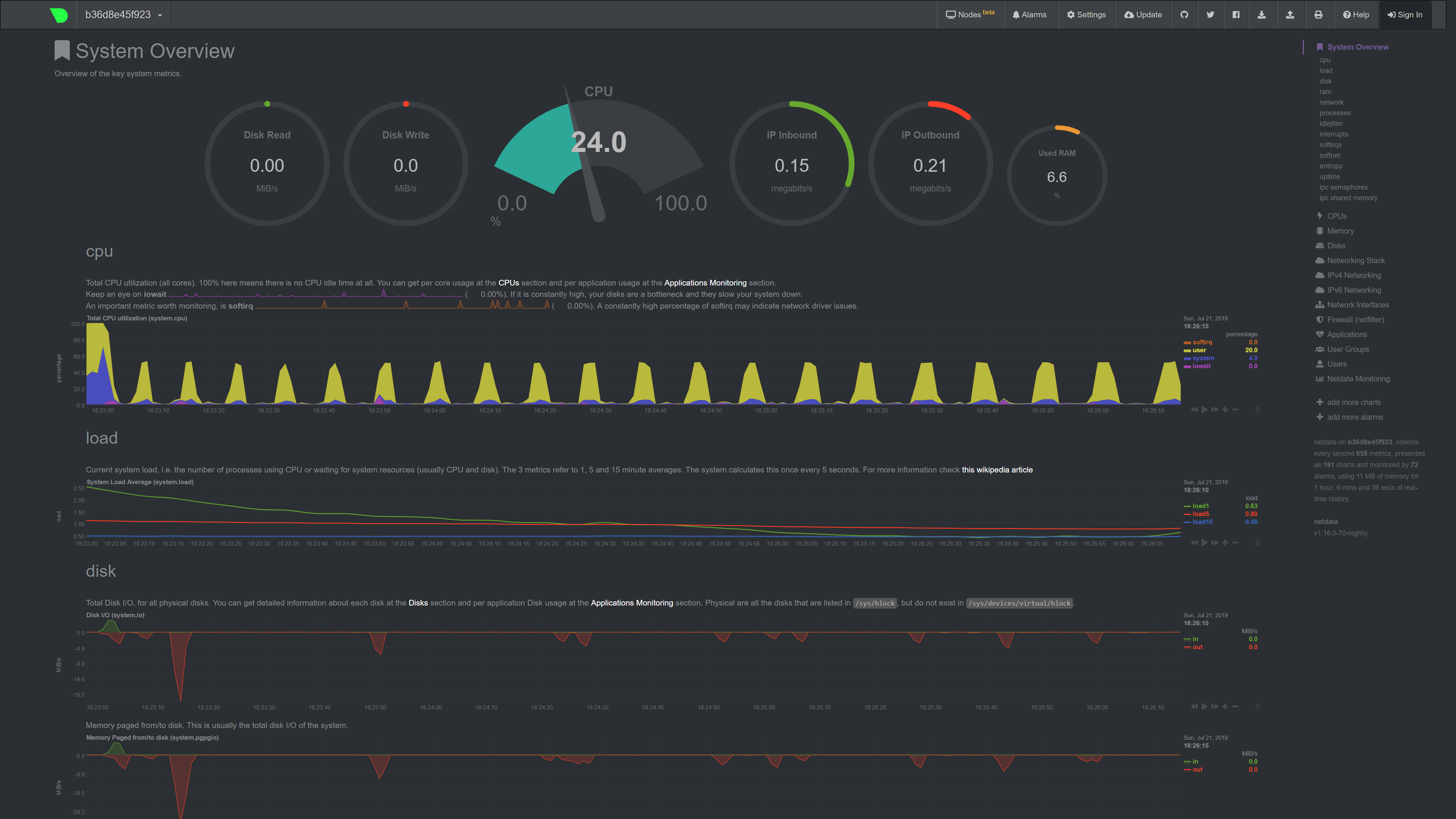1456x819 pixels.
Task: Expand the Networking Stack sidebar section
Action: click(x=1356, y=260)
